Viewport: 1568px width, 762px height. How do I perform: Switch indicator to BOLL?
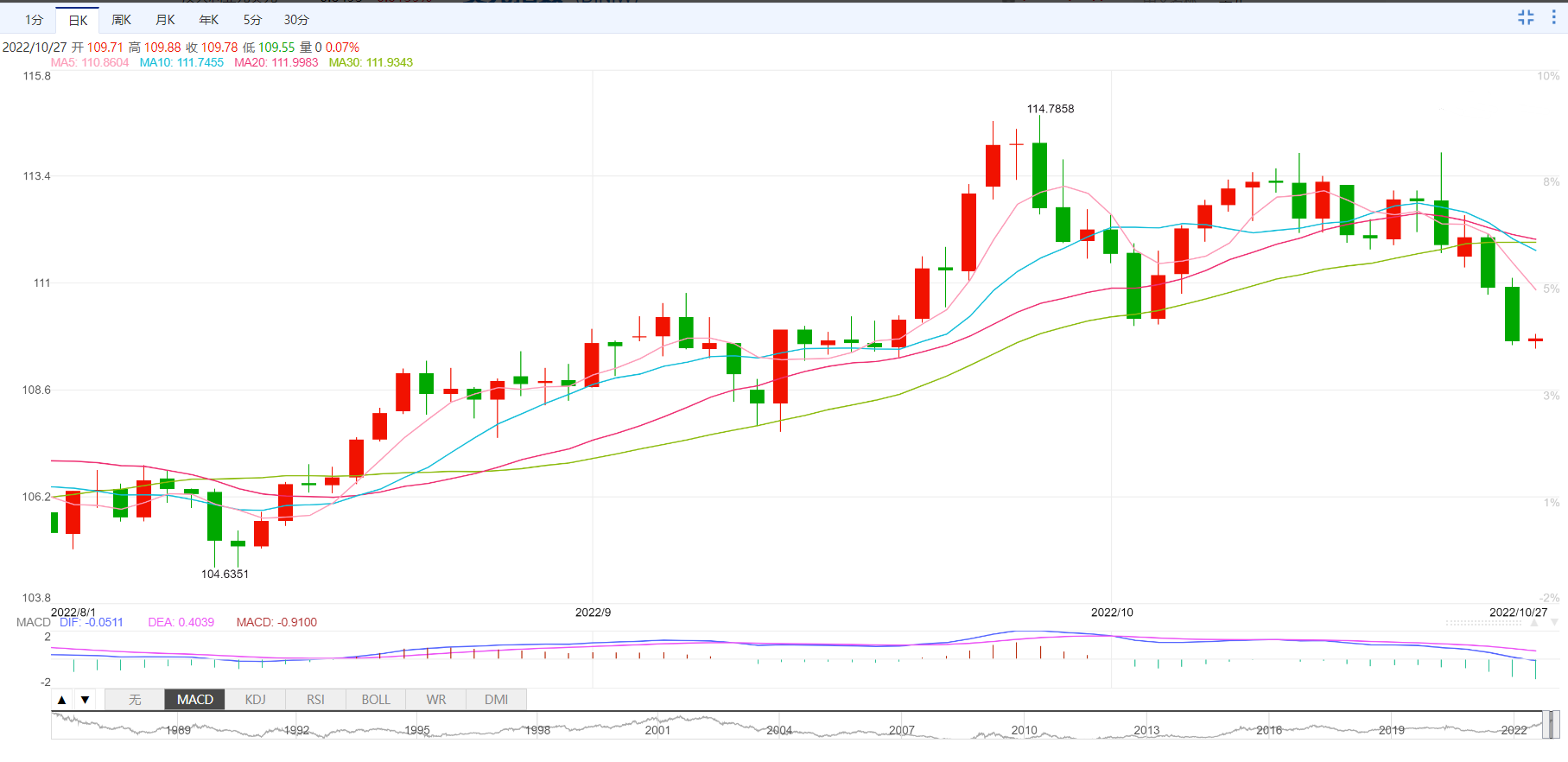[376, 700]
